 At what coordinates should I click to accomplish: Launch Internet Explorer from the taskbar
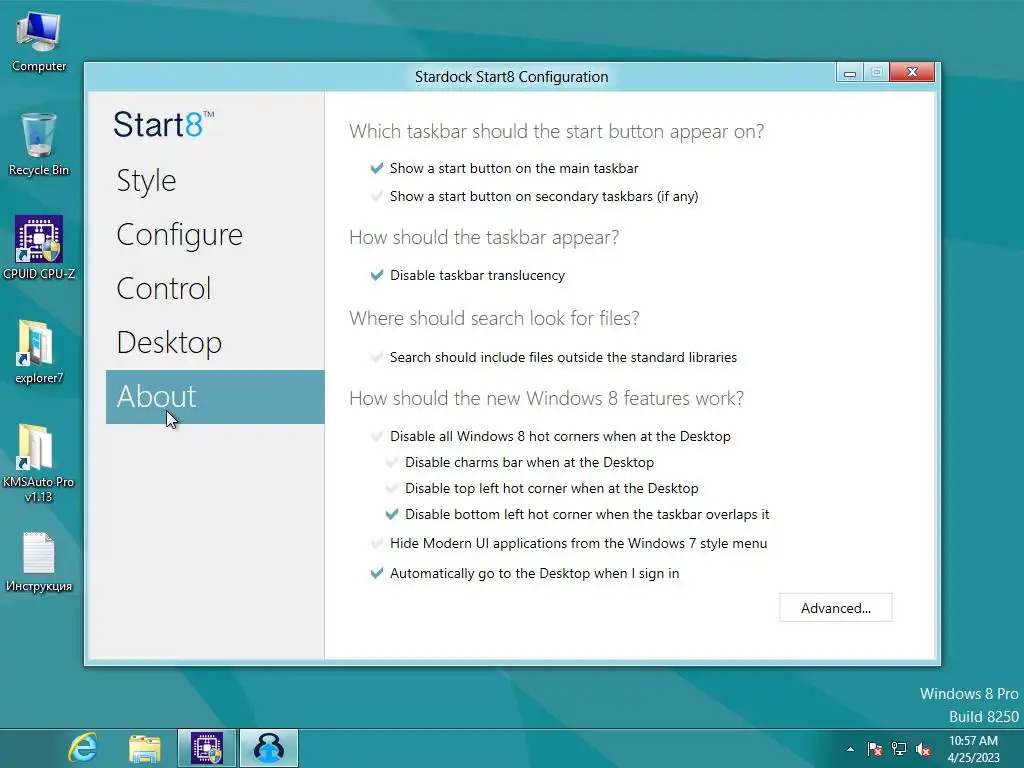pos(83,748)
